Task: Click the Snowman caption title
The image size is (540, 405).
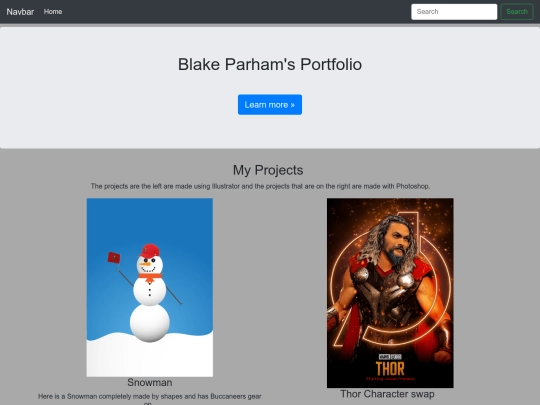Action: coord(149,383)
